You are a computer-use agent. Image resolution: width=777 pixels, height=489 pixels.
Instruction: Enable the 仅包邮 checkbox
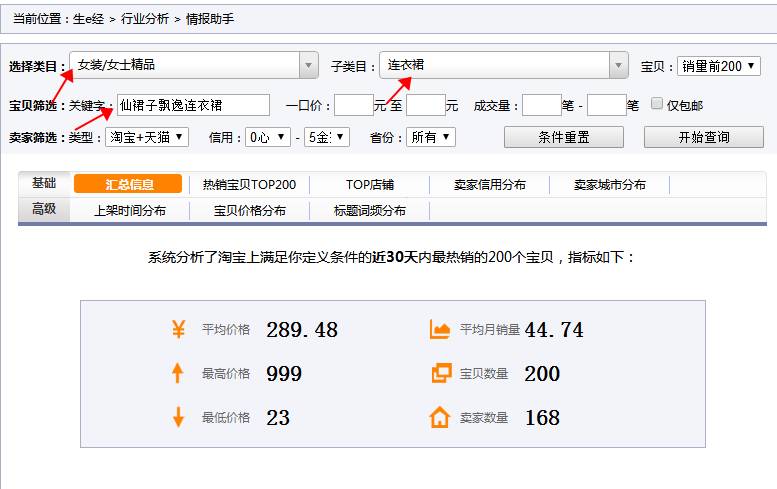(657, 104)
